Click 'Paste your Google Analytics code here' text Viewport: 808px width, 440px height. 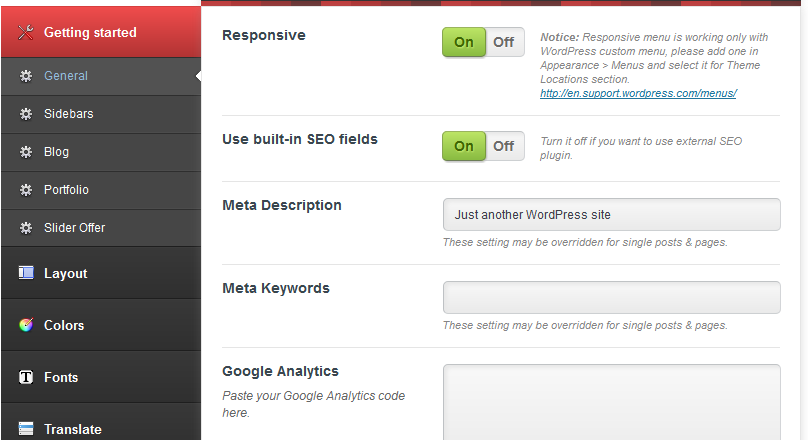(313, 404)
